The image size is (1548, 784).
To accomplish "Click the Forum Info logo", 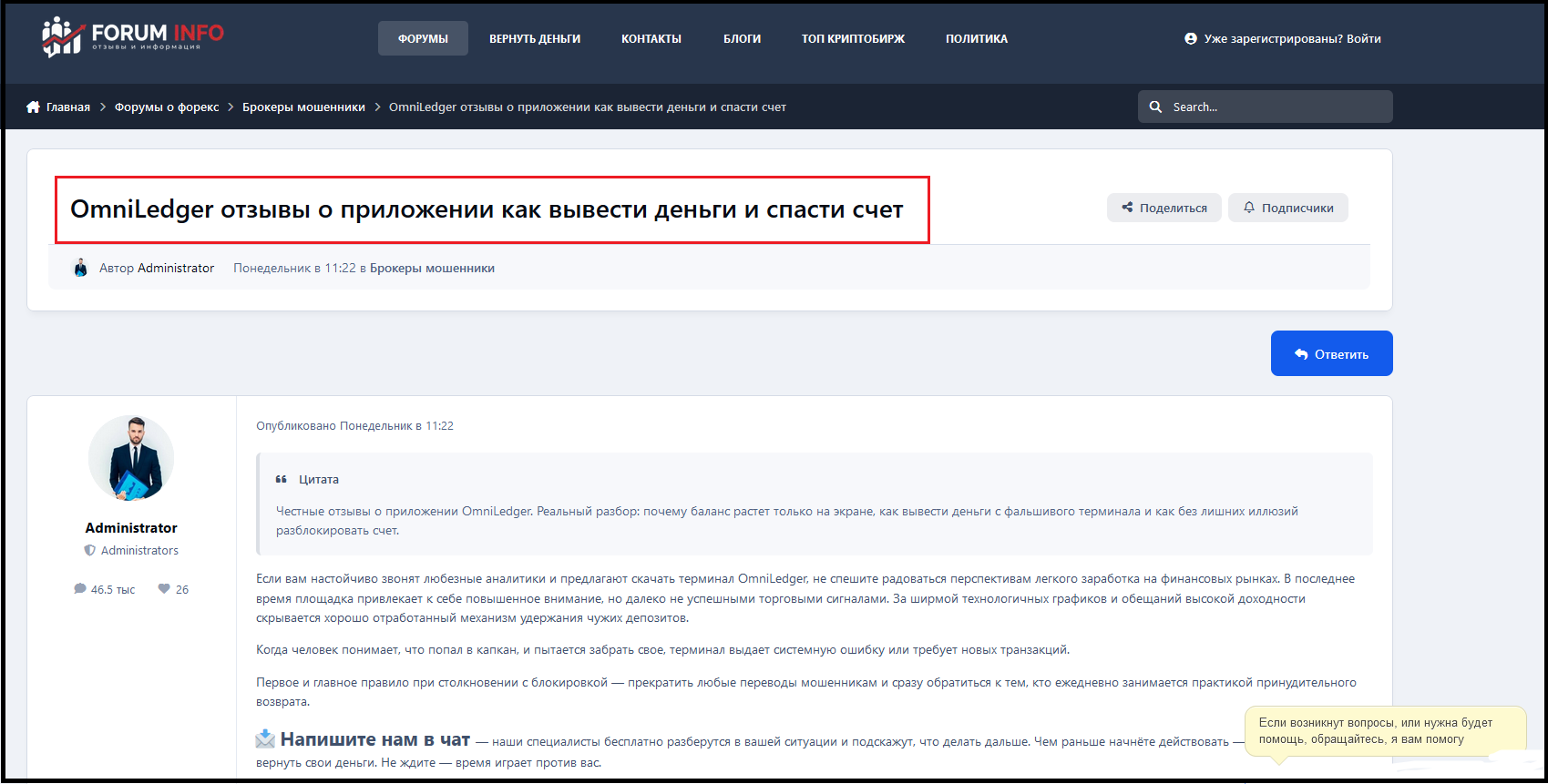I will point(133,37).
